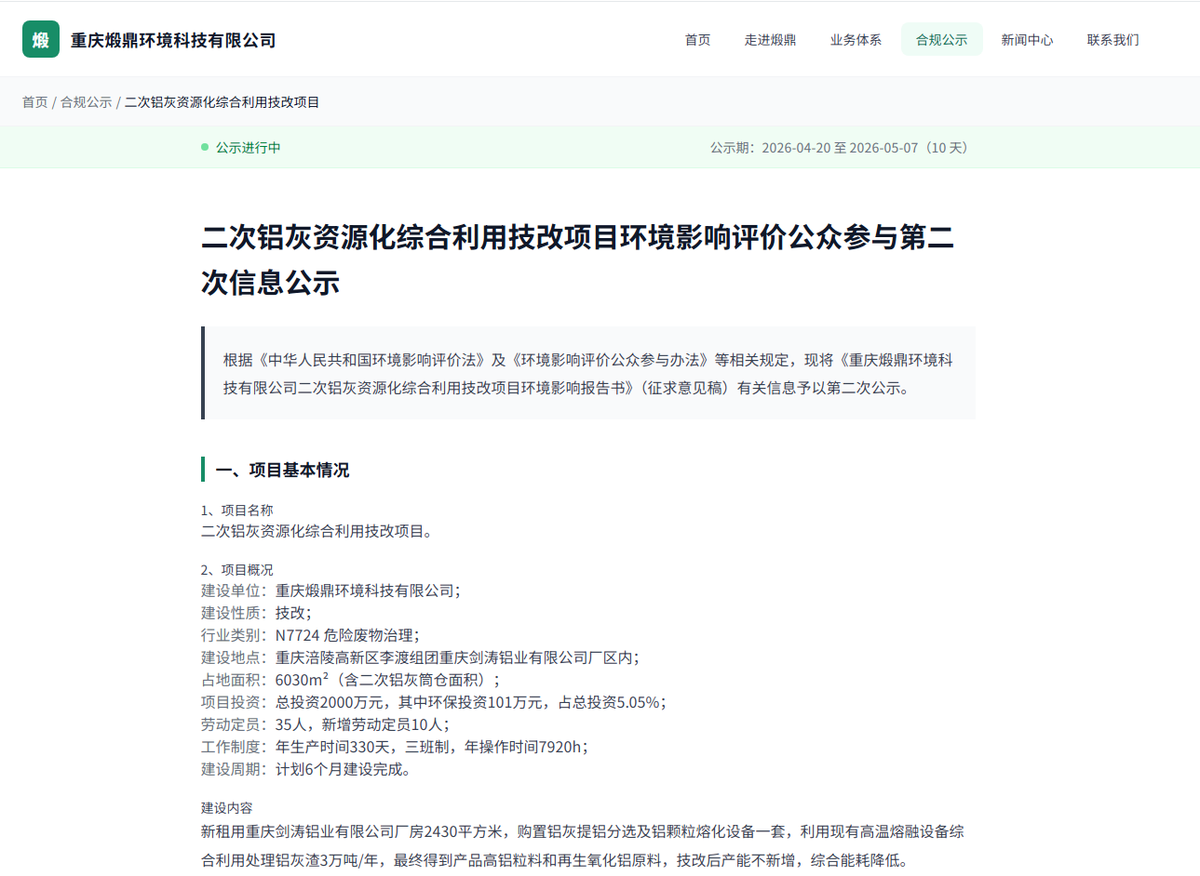Open the 走进煅鼎 navigation item
Image resolution: width=1200 pixels, height=876 pixels.
click(770, 40)
